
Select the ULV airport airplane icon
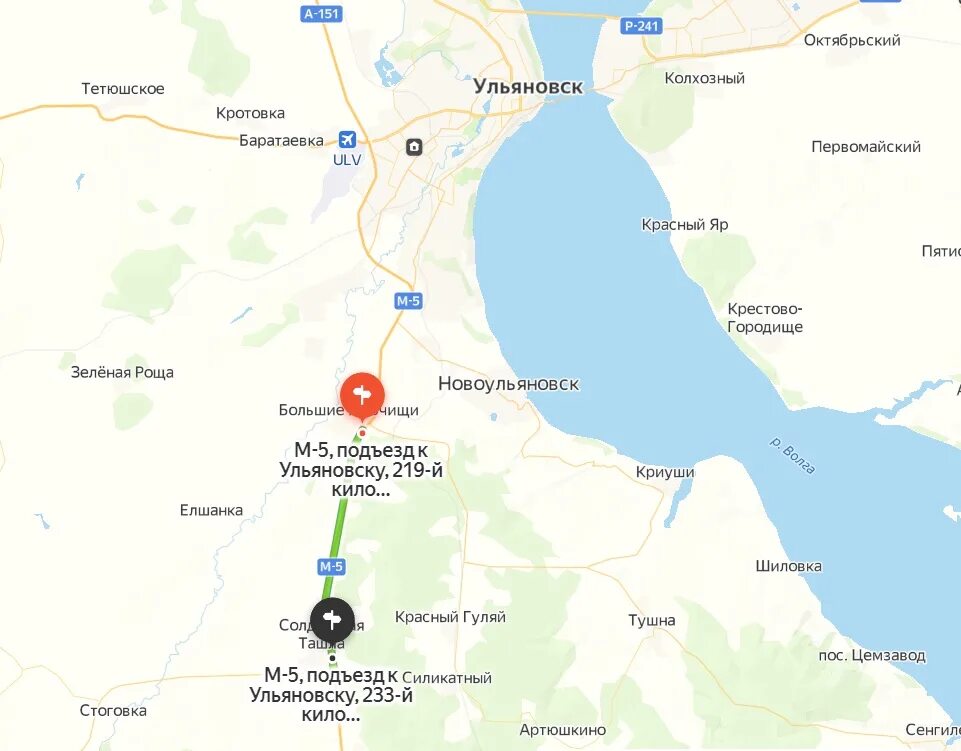(x=347, y=139)
